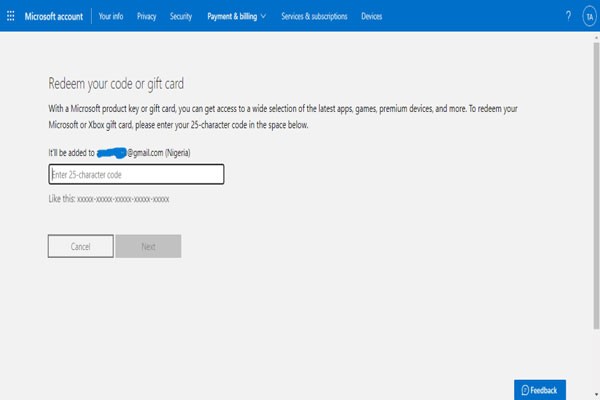Viewport: 600px width, 400px height.
Task: Click the chevron beside Payment & billing
Action: 263,16
